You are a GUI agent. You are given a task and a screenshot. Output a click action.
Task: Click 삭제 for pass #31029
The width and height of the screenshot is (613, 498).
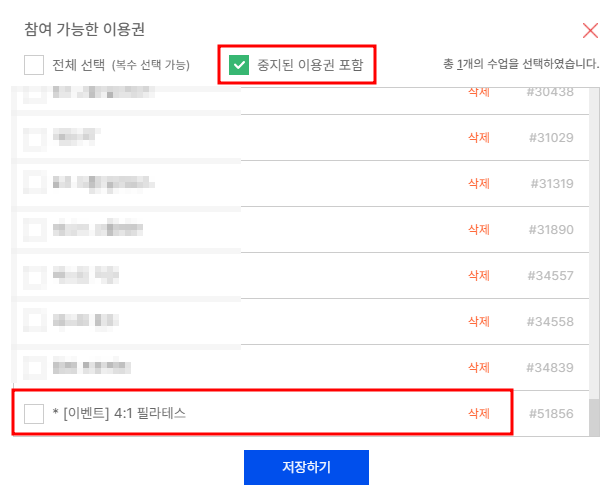pos(479,137)
